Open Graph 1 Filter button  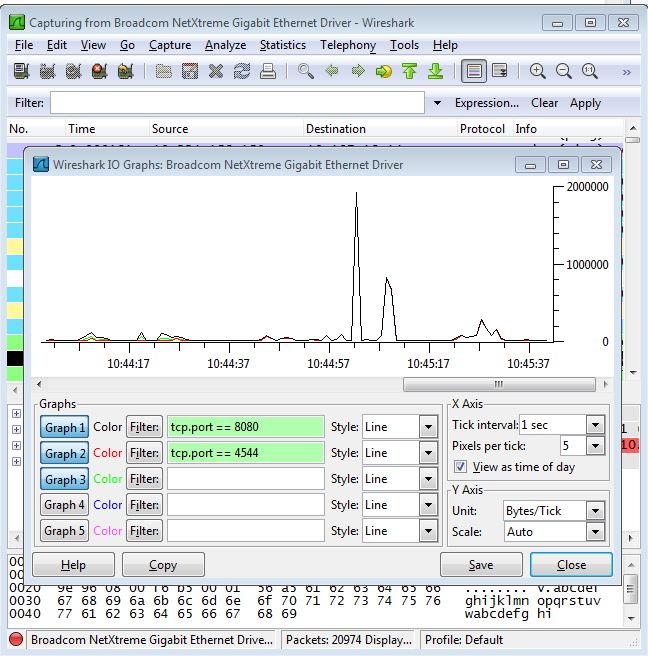(x=144, y=427)
